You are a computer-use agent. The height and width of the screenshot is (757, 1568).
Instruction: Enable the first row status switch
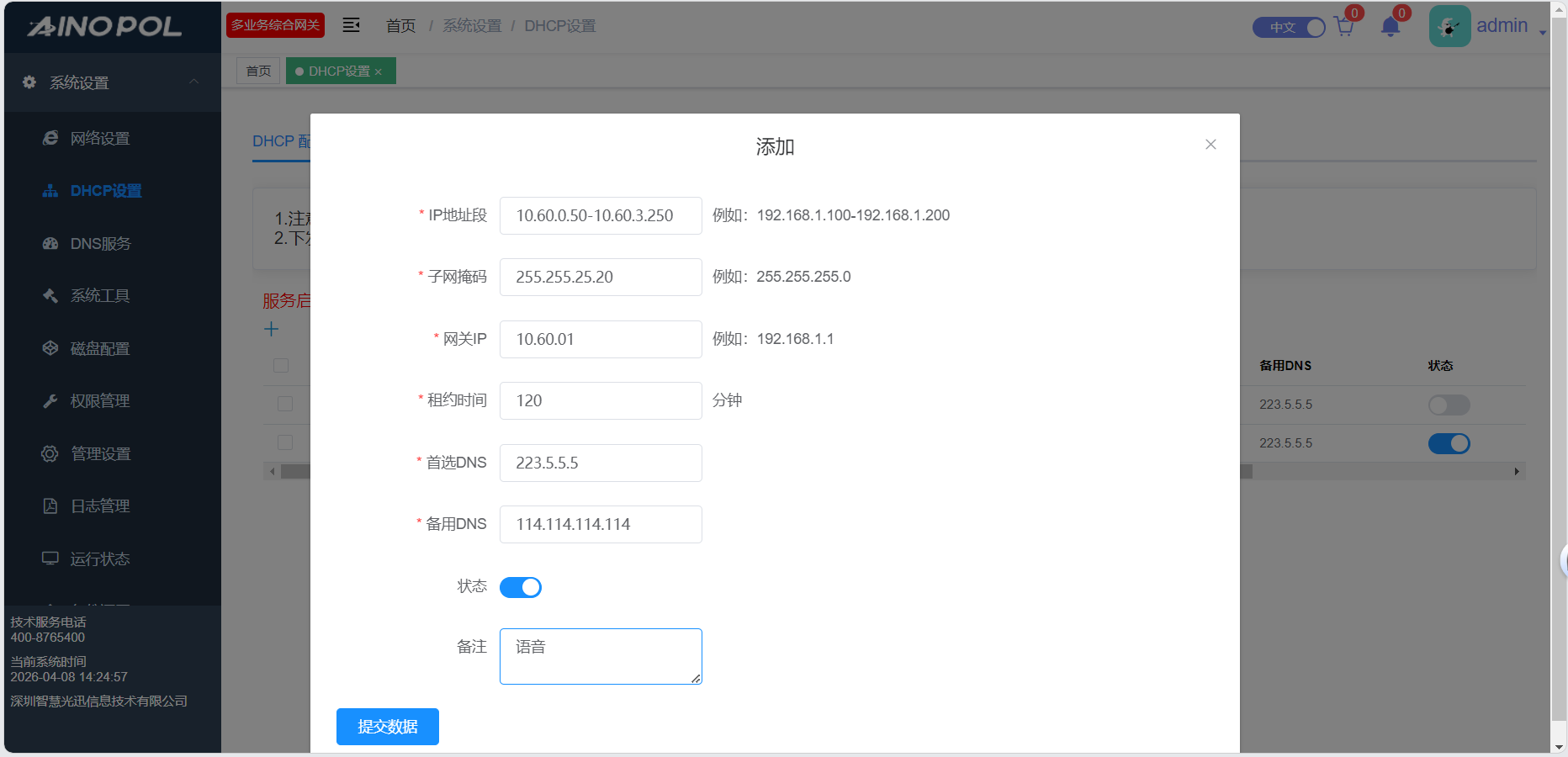tap(1449, 405)
